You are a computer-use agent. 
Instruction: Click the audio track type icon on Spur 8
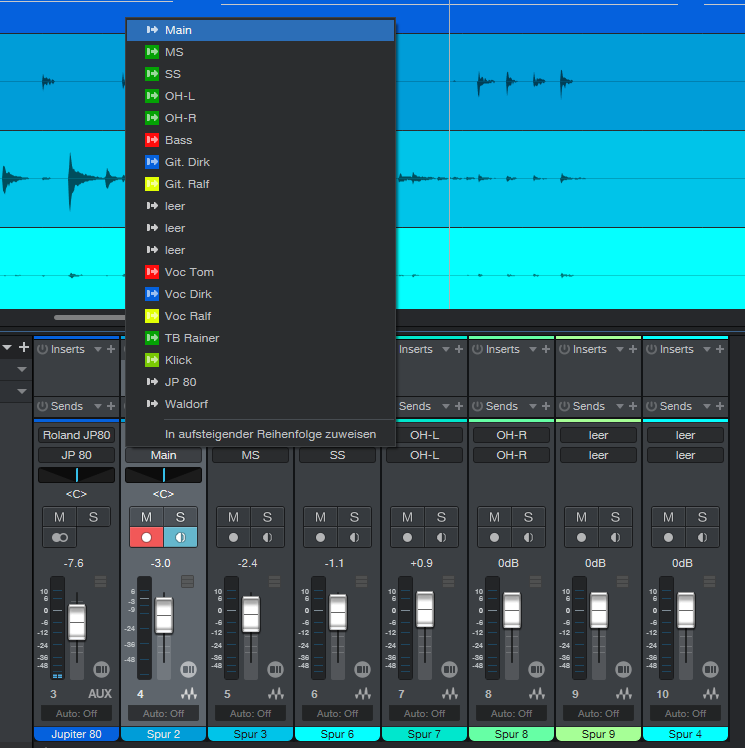(537, 693)
